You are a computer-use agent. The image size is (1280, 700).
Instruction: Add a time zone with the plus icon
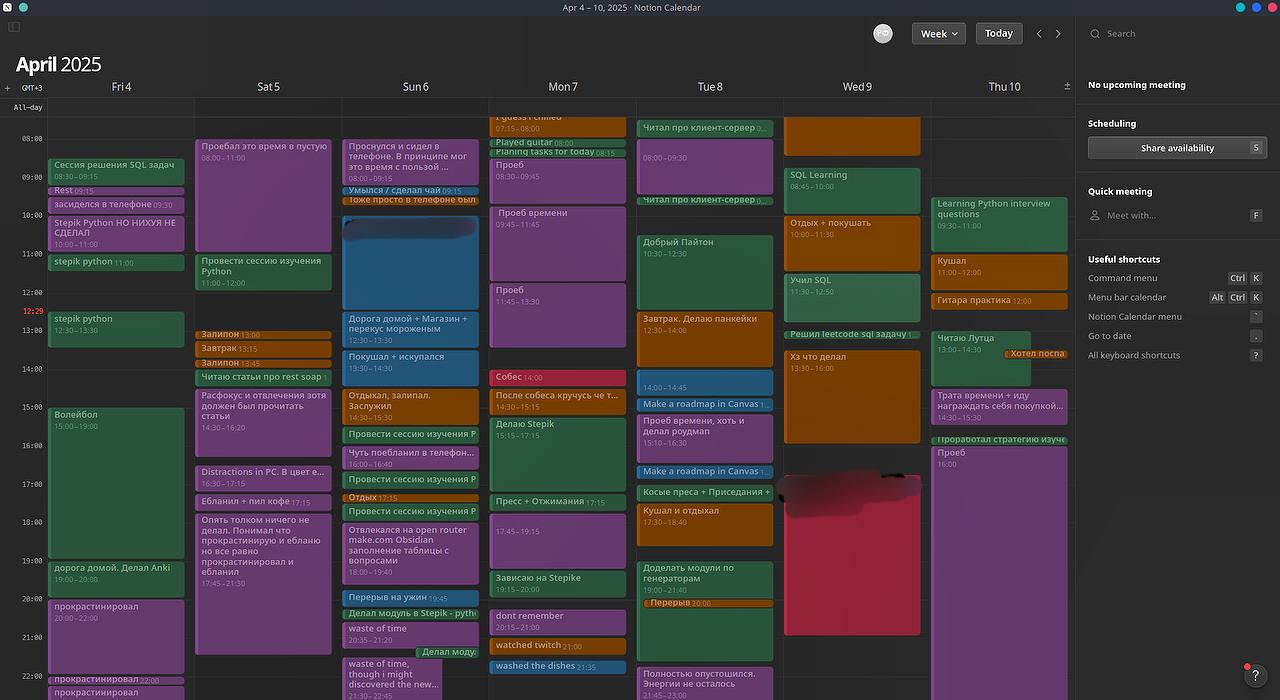pos(7,88)
